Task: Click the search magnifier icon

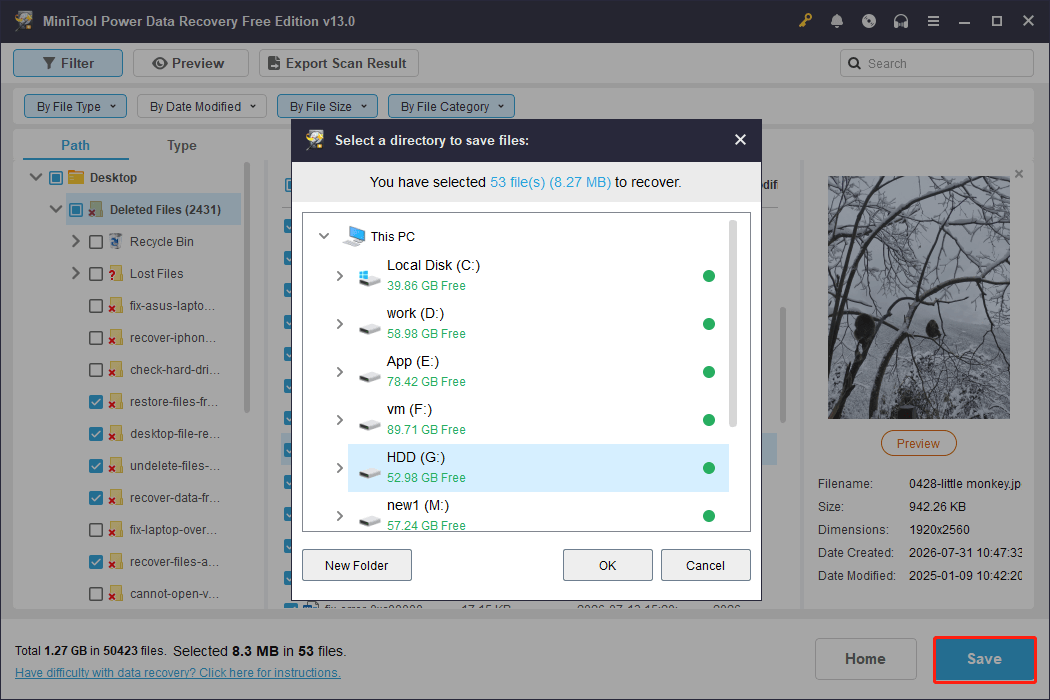Action: pyautogui.click(x=854, y=64)
